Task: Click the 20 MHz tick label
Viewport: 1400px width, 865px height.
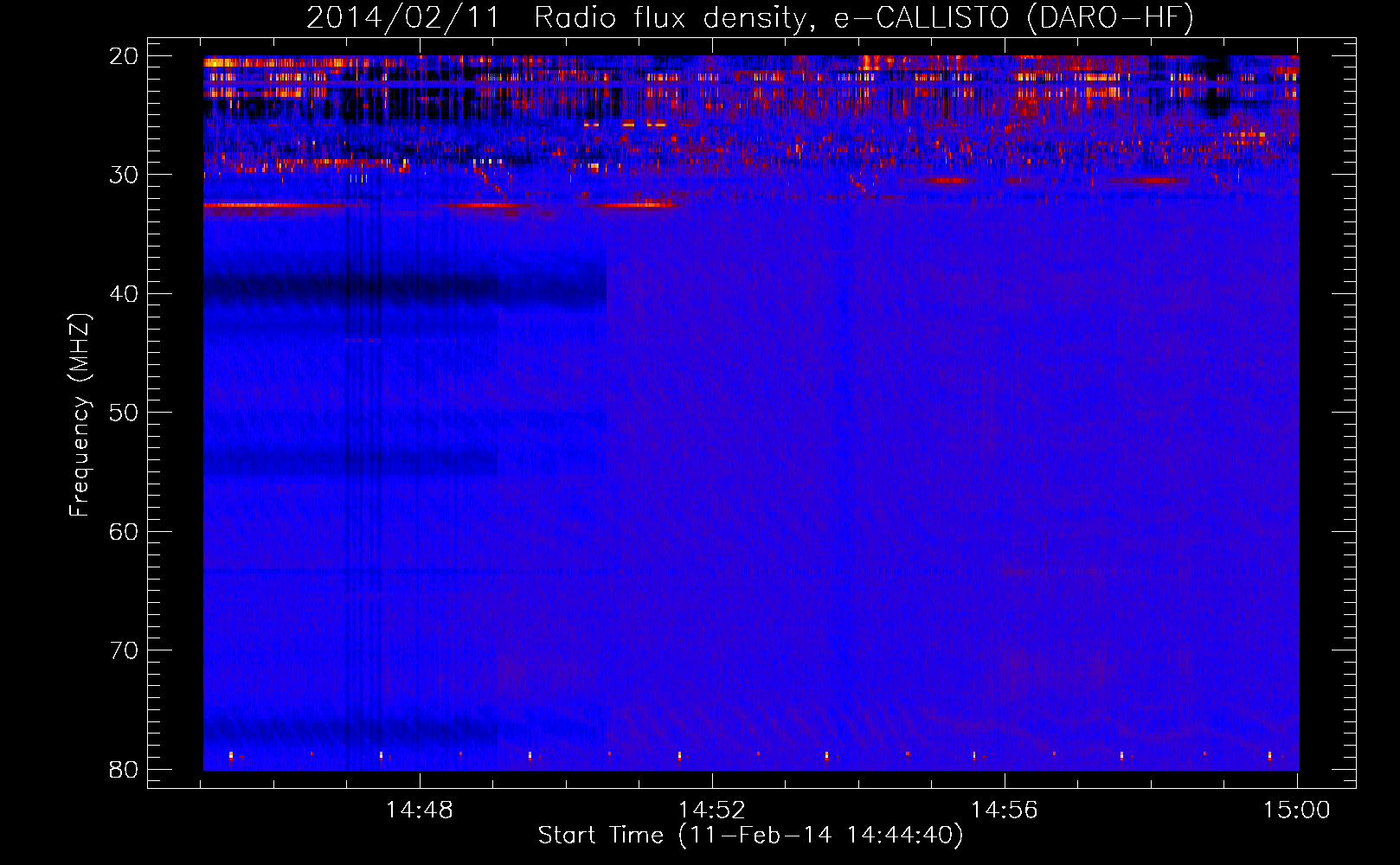Action: [x=124, y=56]
